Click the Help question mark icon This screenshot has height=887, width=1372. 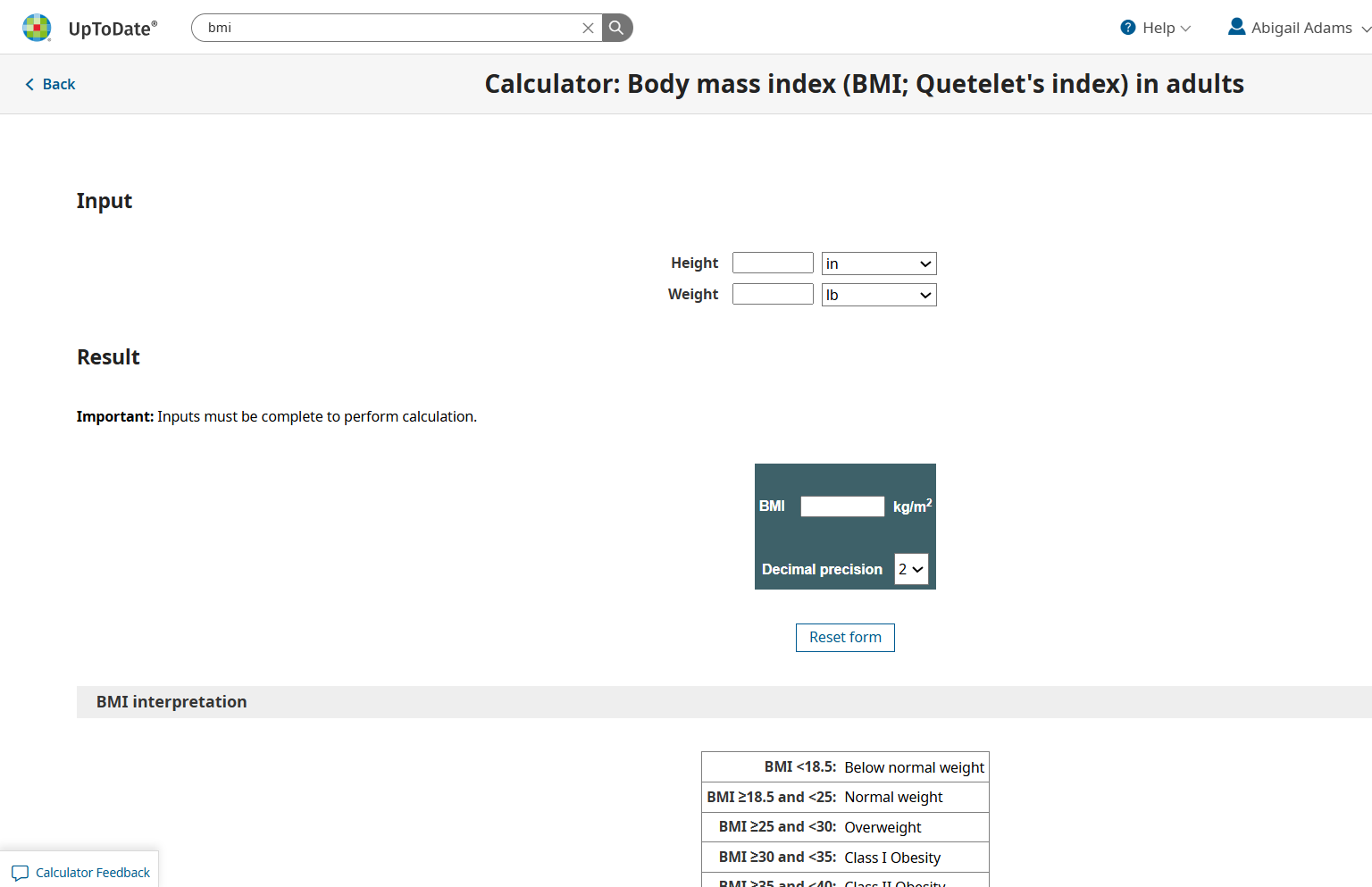pyautogui.click(x=1128, y=28)
